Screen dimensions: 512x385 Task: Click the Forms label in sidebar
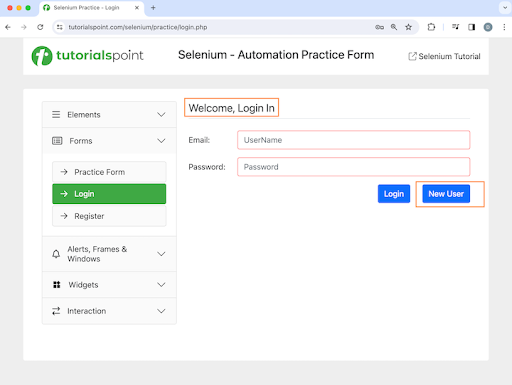tap(81, 141)
